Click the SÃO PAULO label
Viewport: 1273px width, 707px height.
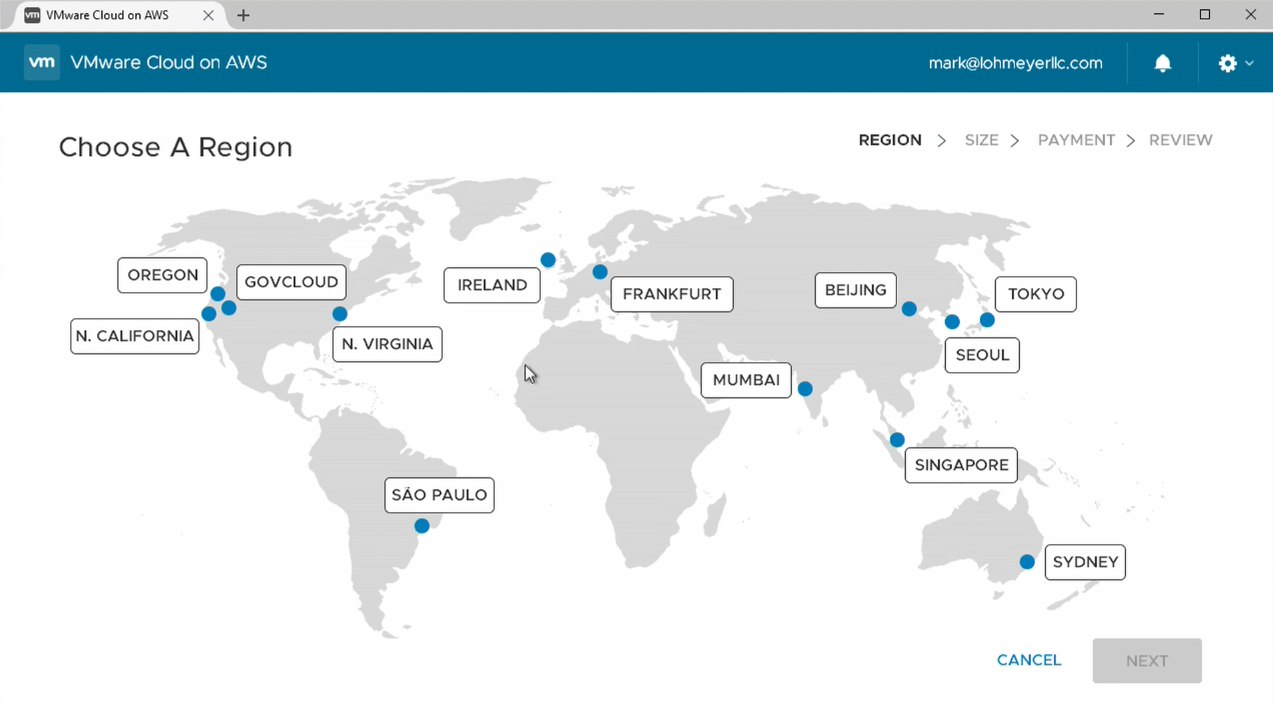pyautogui.click(x=439, y=495)
